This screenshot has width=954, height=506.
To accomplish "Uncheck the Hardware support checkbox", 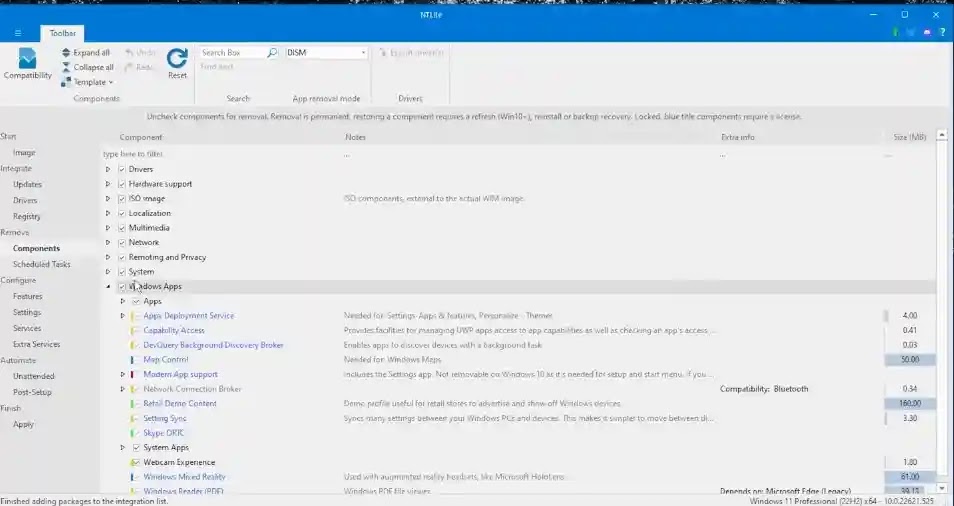I will 122,184.
